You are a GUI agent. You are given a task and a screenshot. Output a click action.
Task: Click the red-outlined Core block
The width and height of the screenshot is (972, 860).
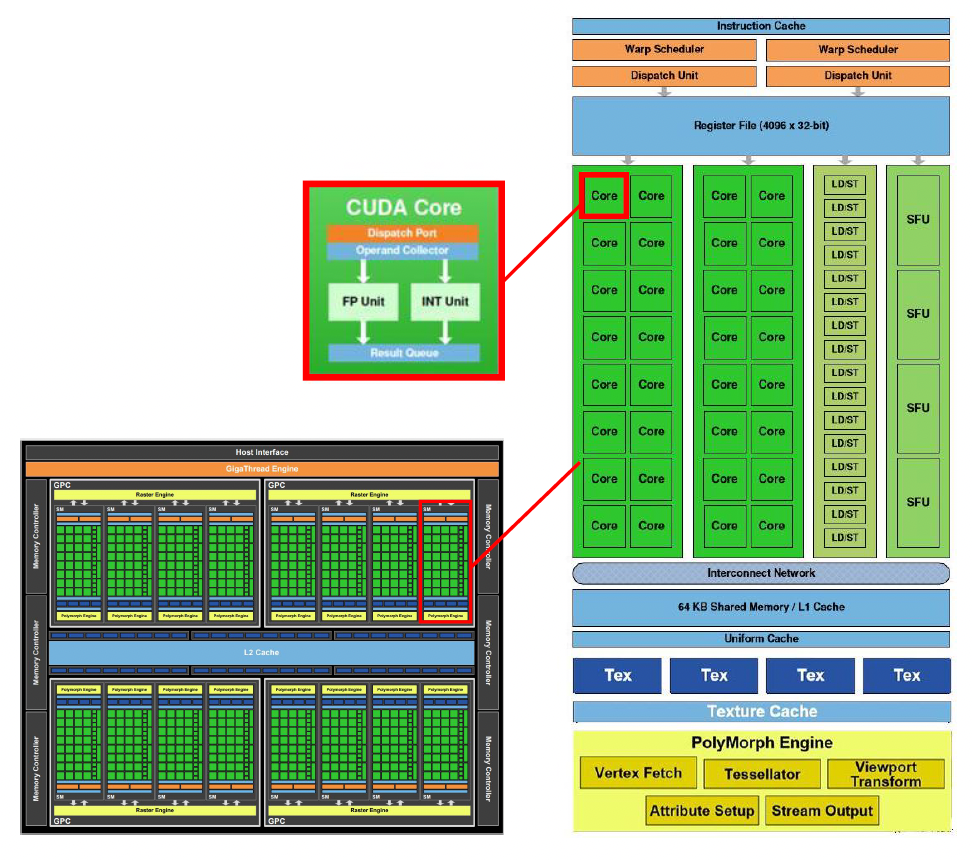pos(604,196)
